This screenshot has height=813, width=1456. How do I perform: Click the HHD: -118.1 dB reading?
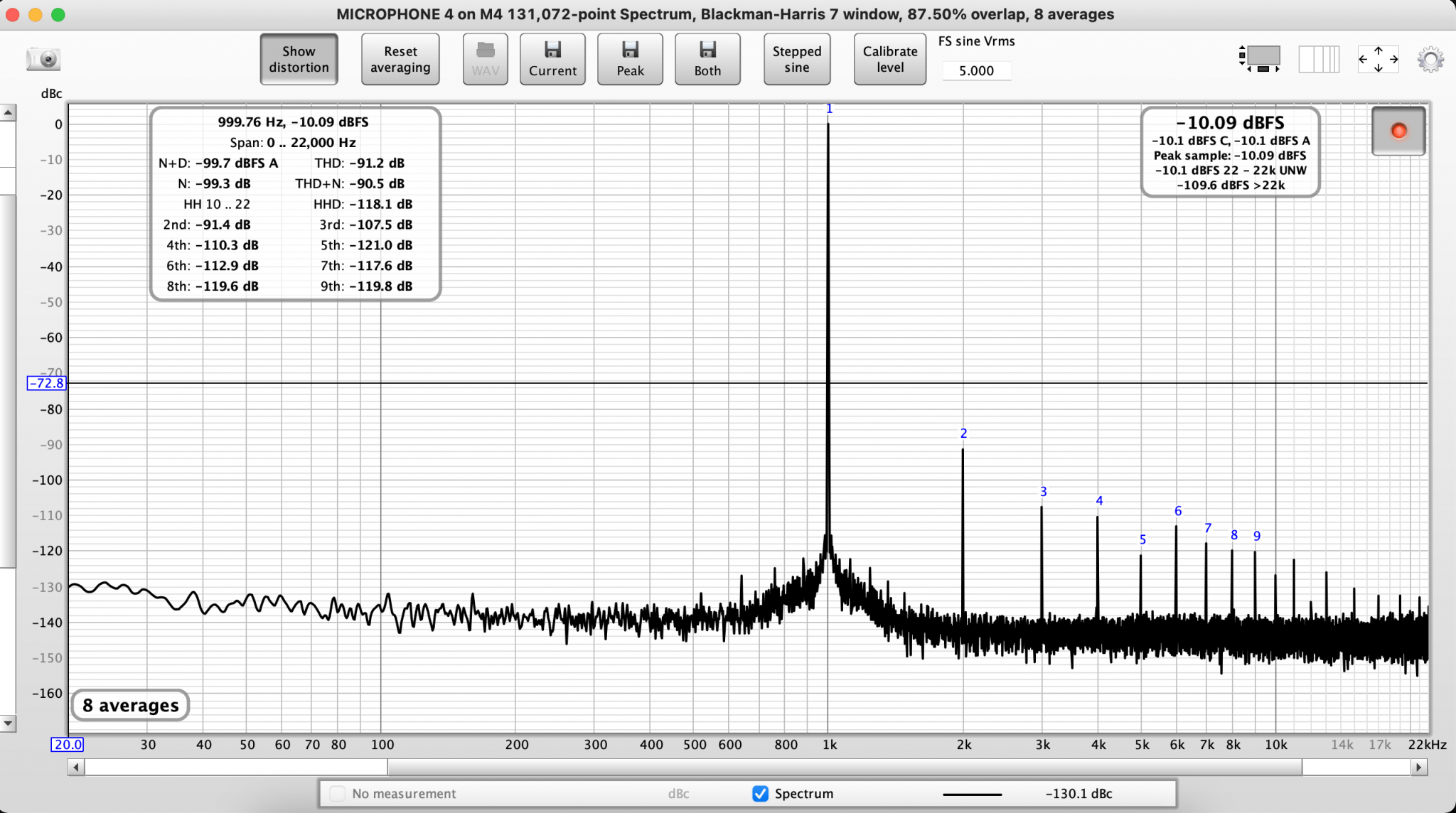363,204
